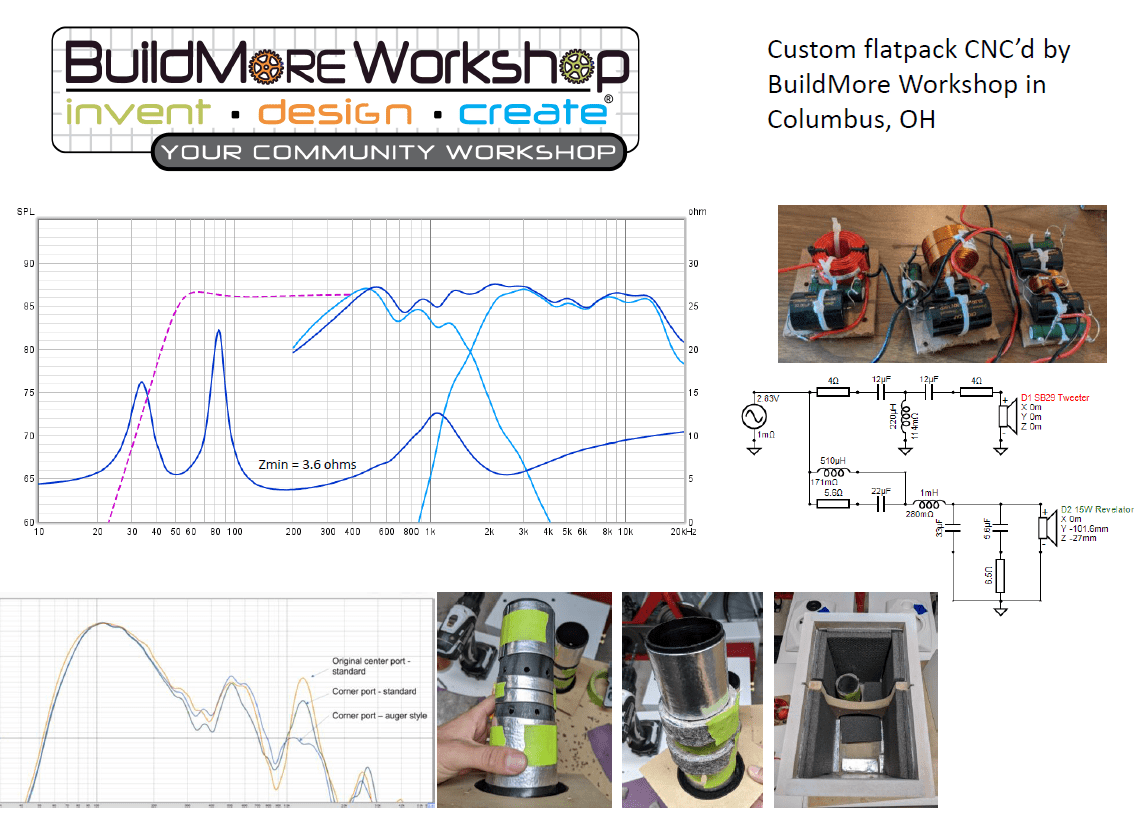Image resolution: width=1143 pixels, height=816 pixels.
Task: Select the 22µF capacitor symbol
Action: pyautogui.click(x=881, y=504)
